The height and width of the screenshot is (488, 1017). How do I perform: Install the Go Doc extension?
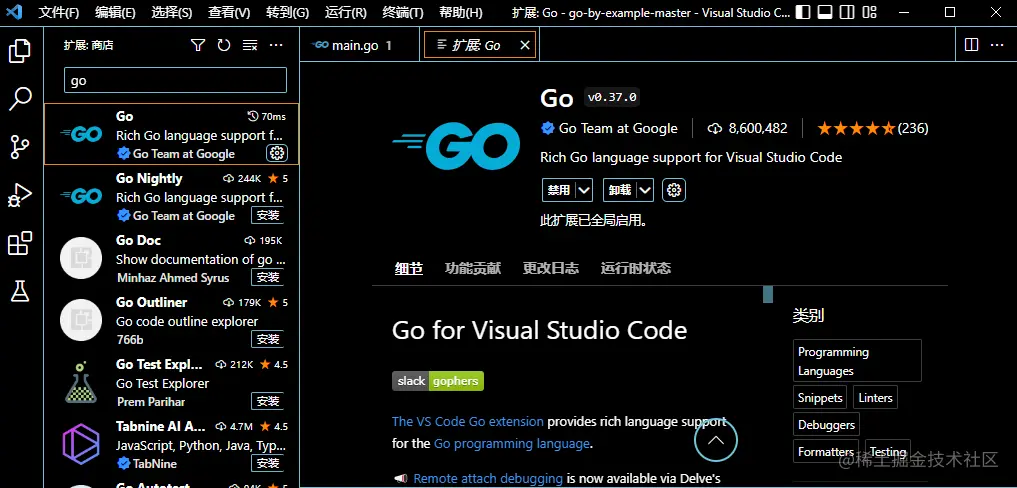point(268,277)
